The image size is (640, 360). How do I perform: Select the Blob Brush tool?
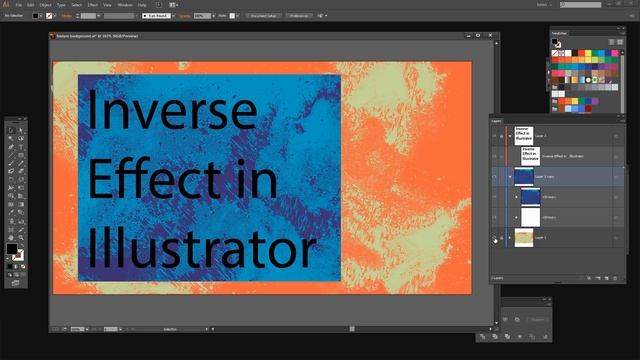[x=11, y=171]
